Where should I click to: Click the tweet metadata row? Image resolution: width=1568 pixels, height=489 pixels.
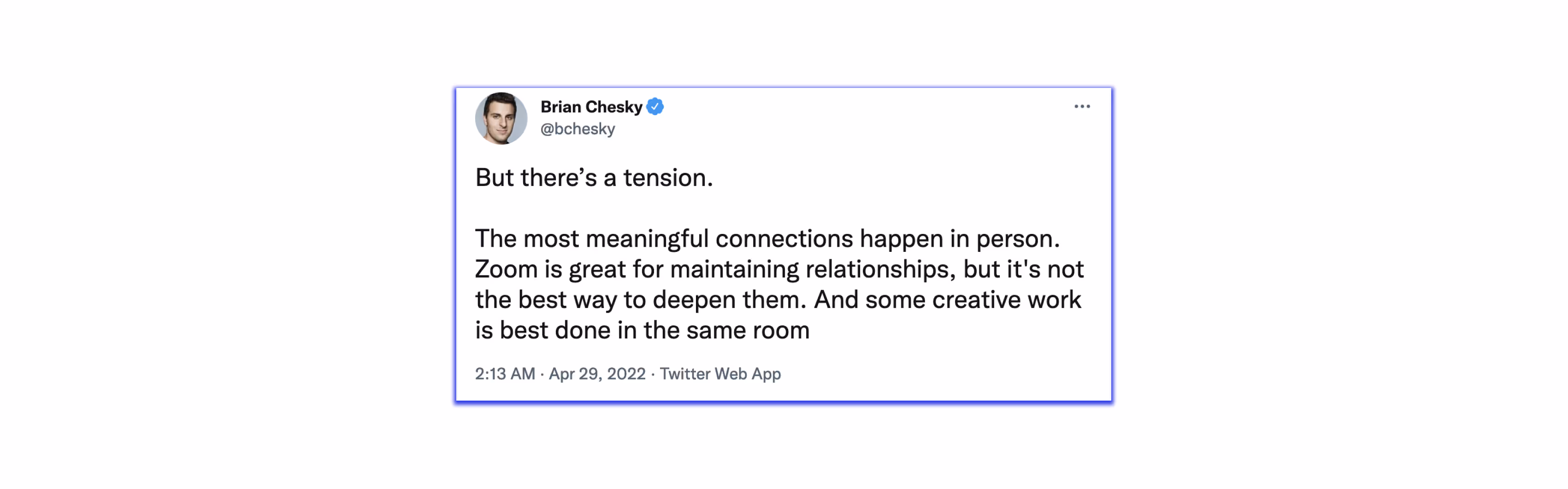[627, 374]
